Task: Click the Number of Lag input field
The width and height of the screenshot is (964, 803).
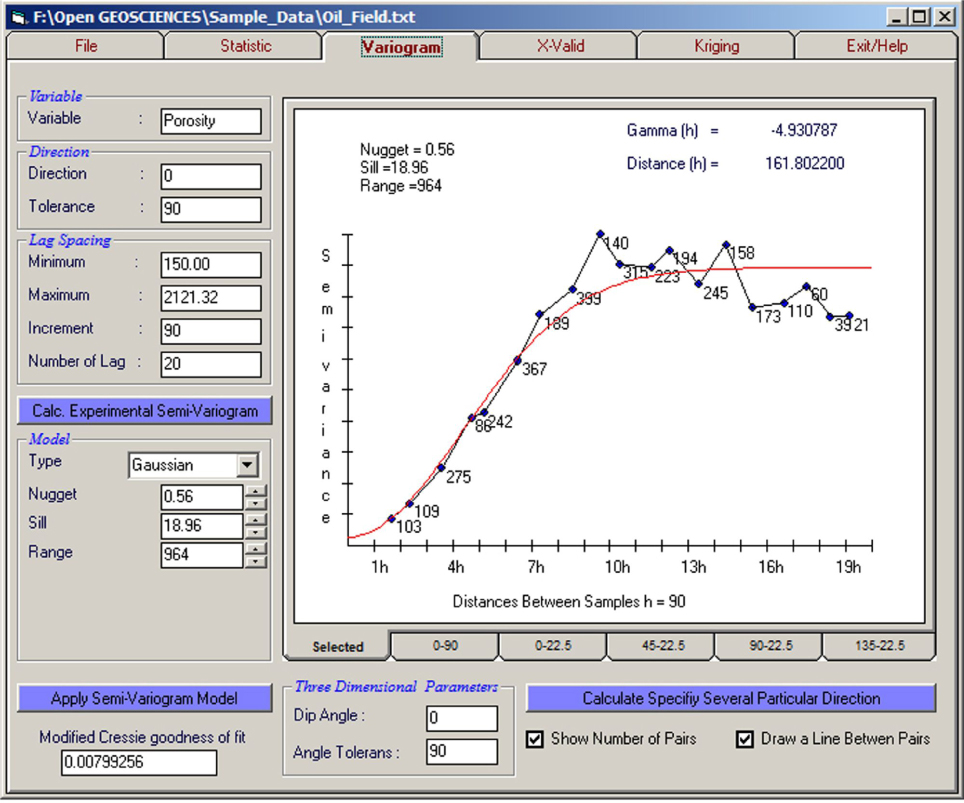Action: coord(210,364)
